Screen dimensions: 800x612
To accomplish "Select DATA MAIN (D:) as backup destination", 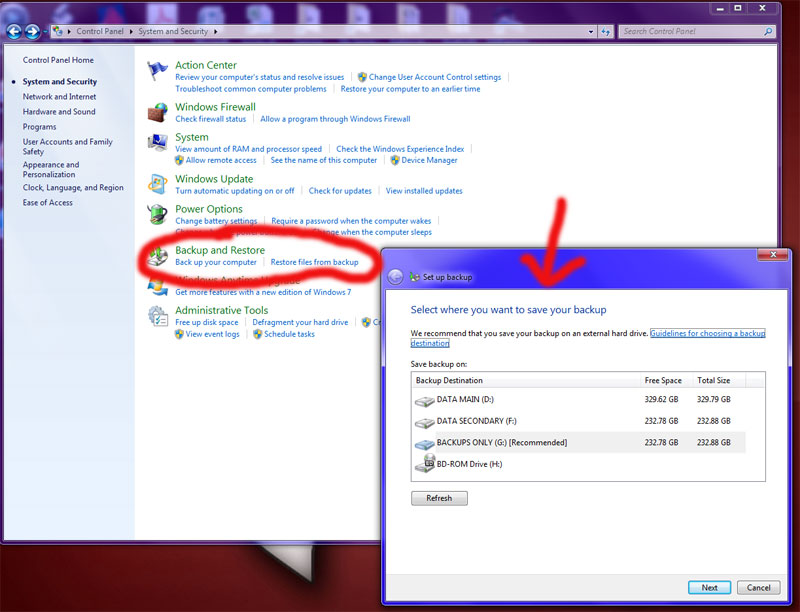I will [x=579, y=399].
